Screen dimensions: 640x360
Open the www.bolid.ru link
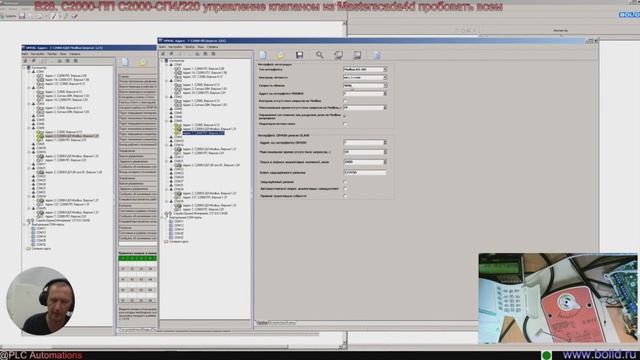pos(601,354)
